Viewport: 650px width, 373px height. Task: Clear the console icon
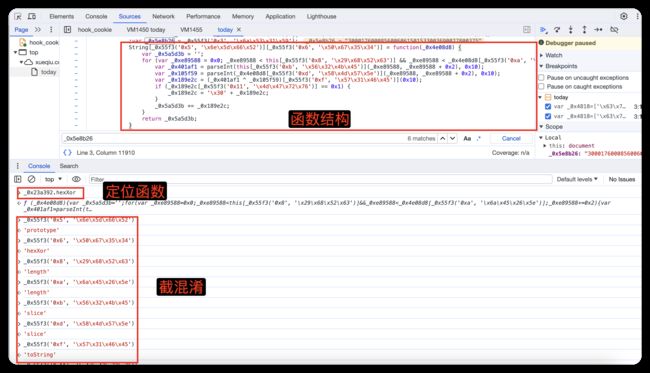click(x=32, y=179)
